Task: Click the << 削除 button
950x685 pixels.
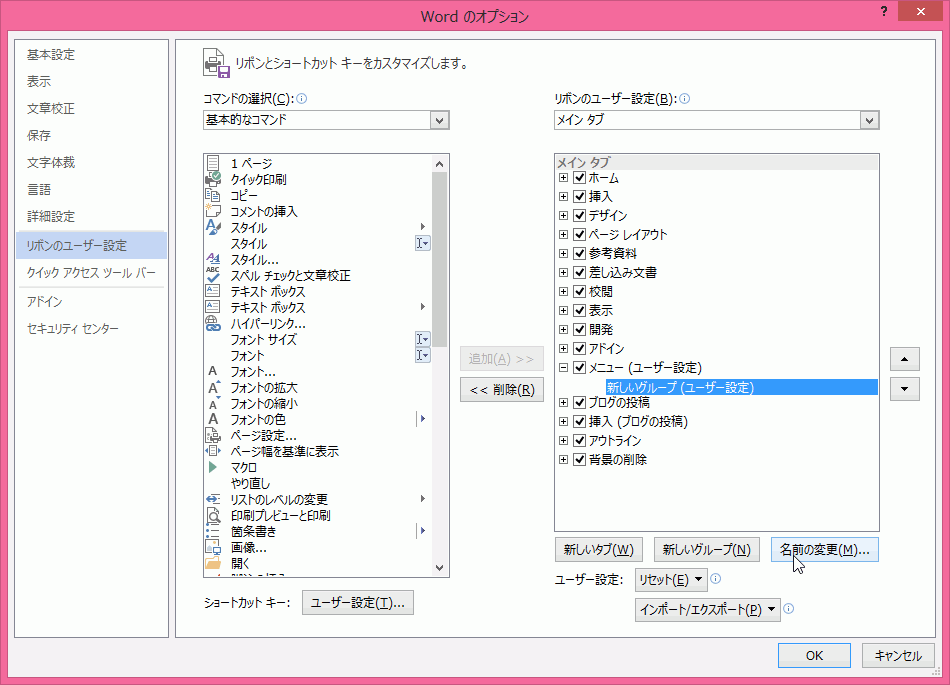Action: coord(502,389)
